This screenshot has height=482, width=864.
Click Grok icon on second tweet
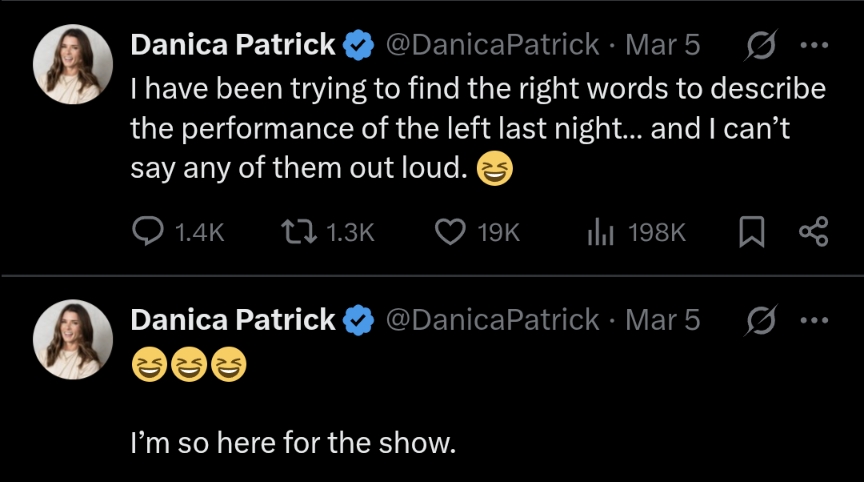pos(761,320)
